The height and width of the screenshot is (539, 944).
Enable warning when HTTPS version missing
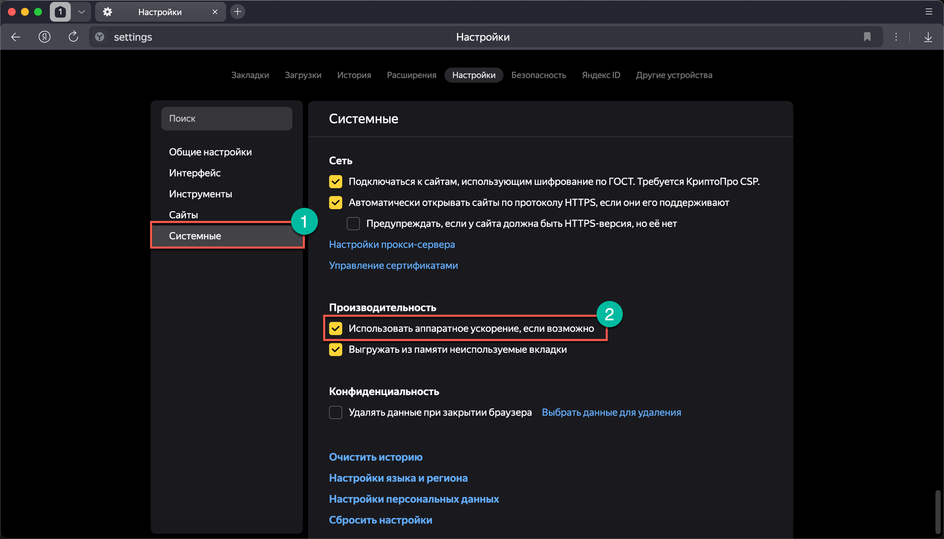353,223
